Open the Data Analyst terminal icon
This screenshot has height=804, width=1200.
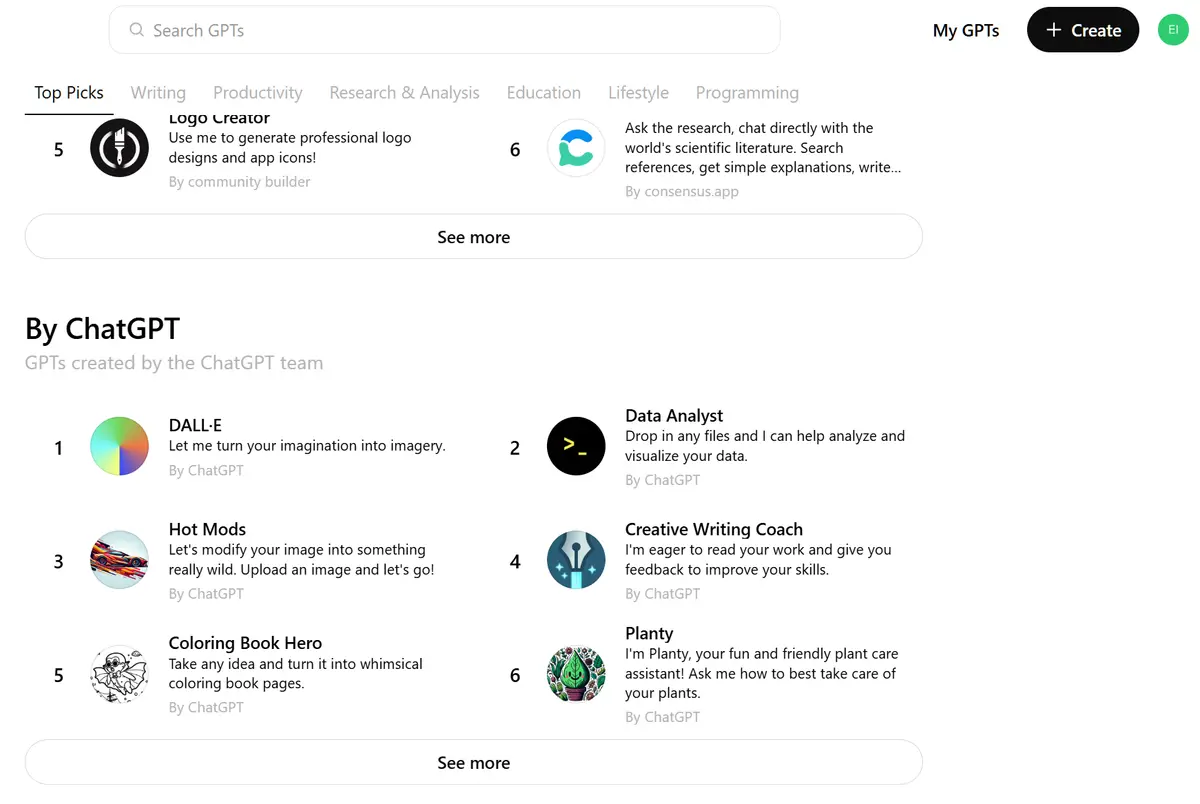click(576, 447)
